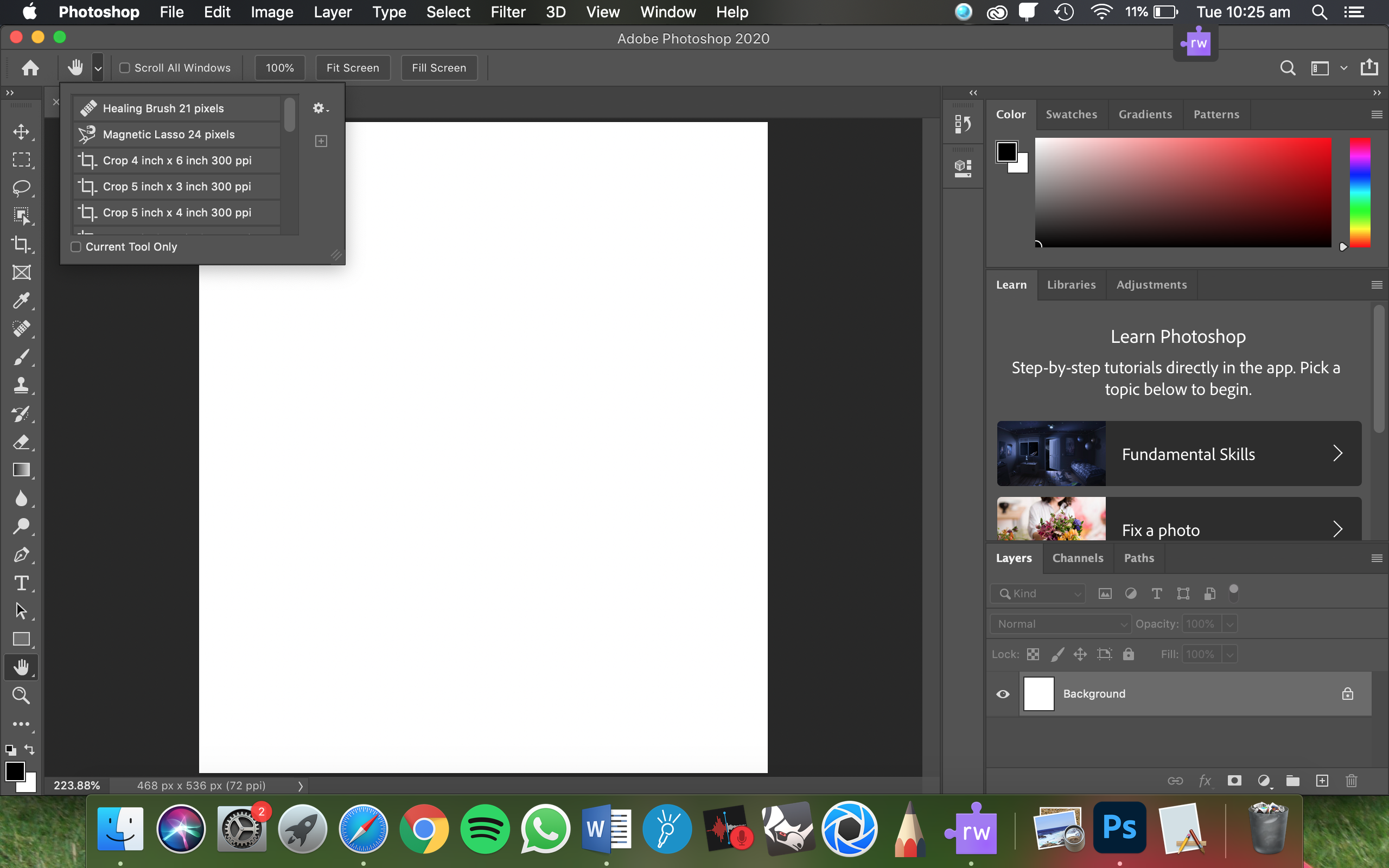The width and height of the screenshot is (1389, 868).
Task: Select the Healing Brush tool
Action: pyautogui.click(x=21, y=328)
